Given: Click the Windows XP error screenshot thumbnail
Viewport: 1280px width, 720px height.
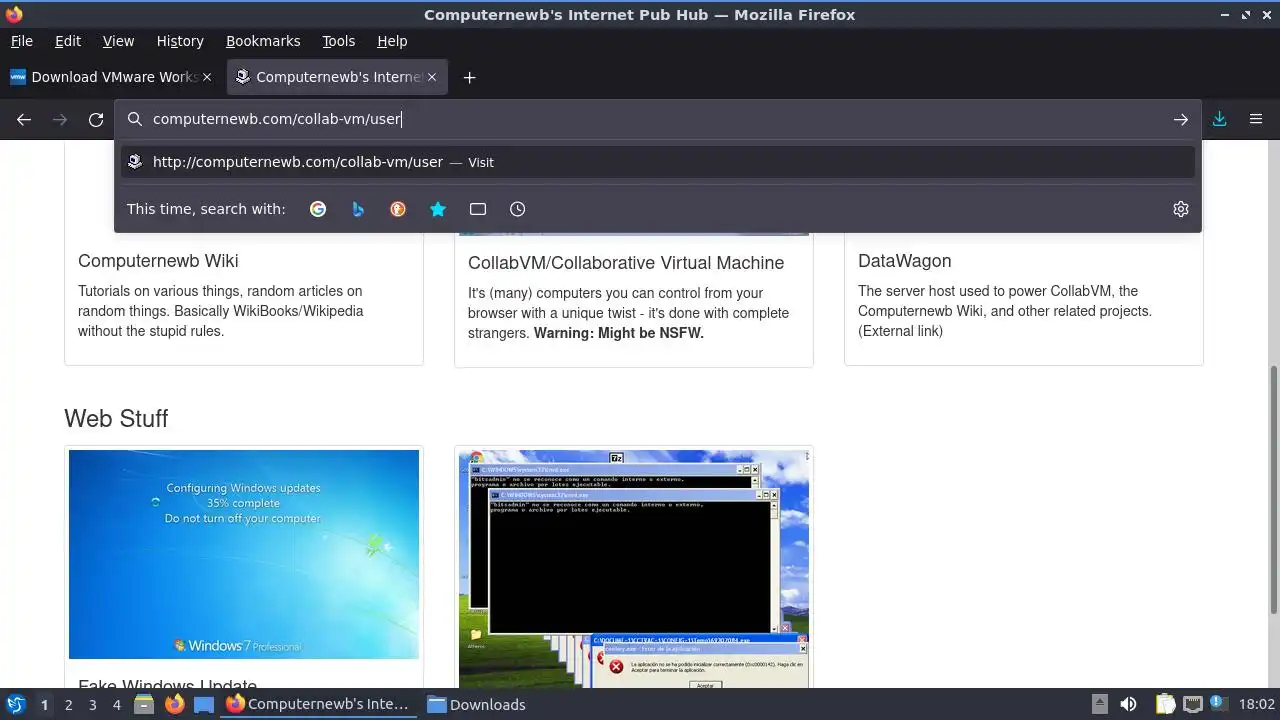Looking at the screenshot, I should pos(634,569).
